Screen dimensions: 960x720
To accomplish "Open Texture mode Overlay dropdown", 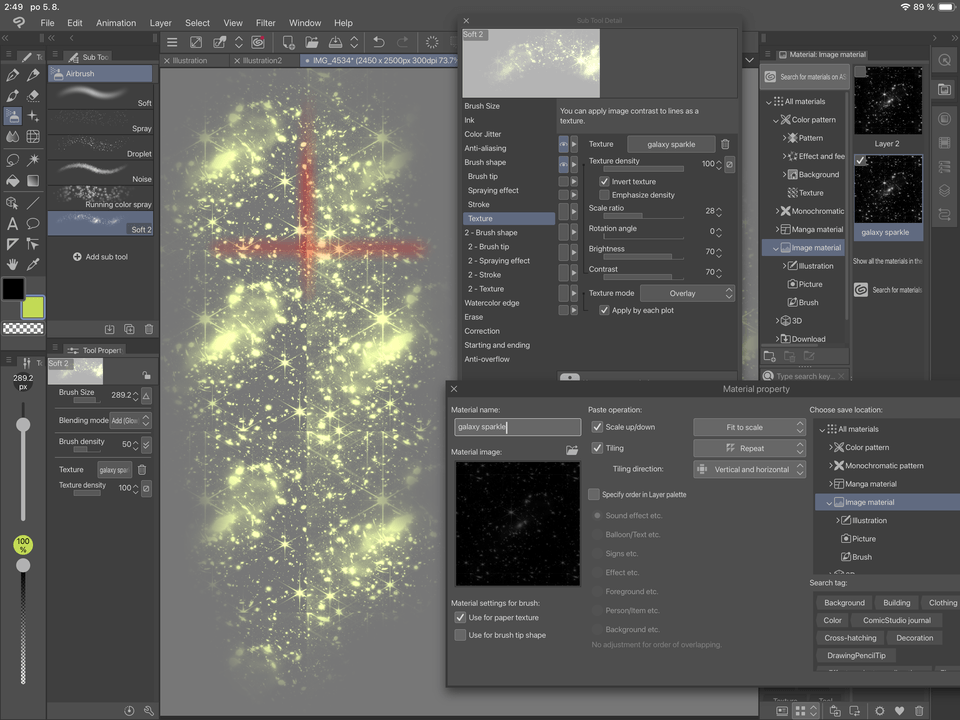I will pyautogui.click(x=687, y=293).
